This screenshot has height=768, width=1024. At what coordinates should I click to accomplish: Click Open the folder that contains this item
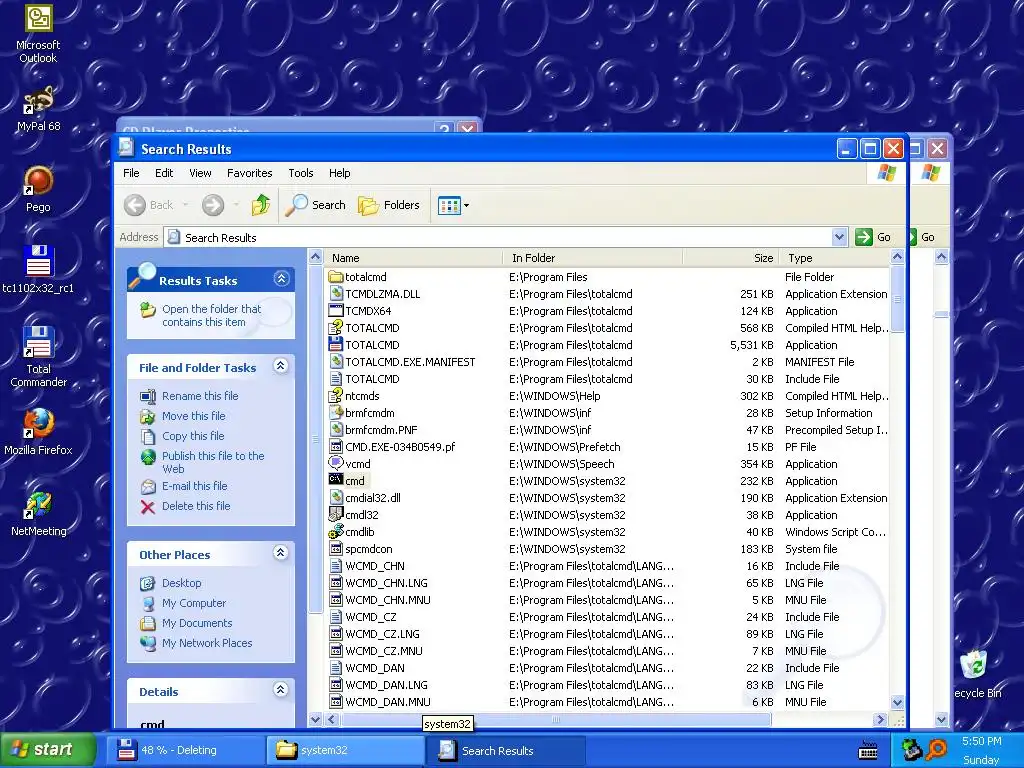tap(211, 315)
